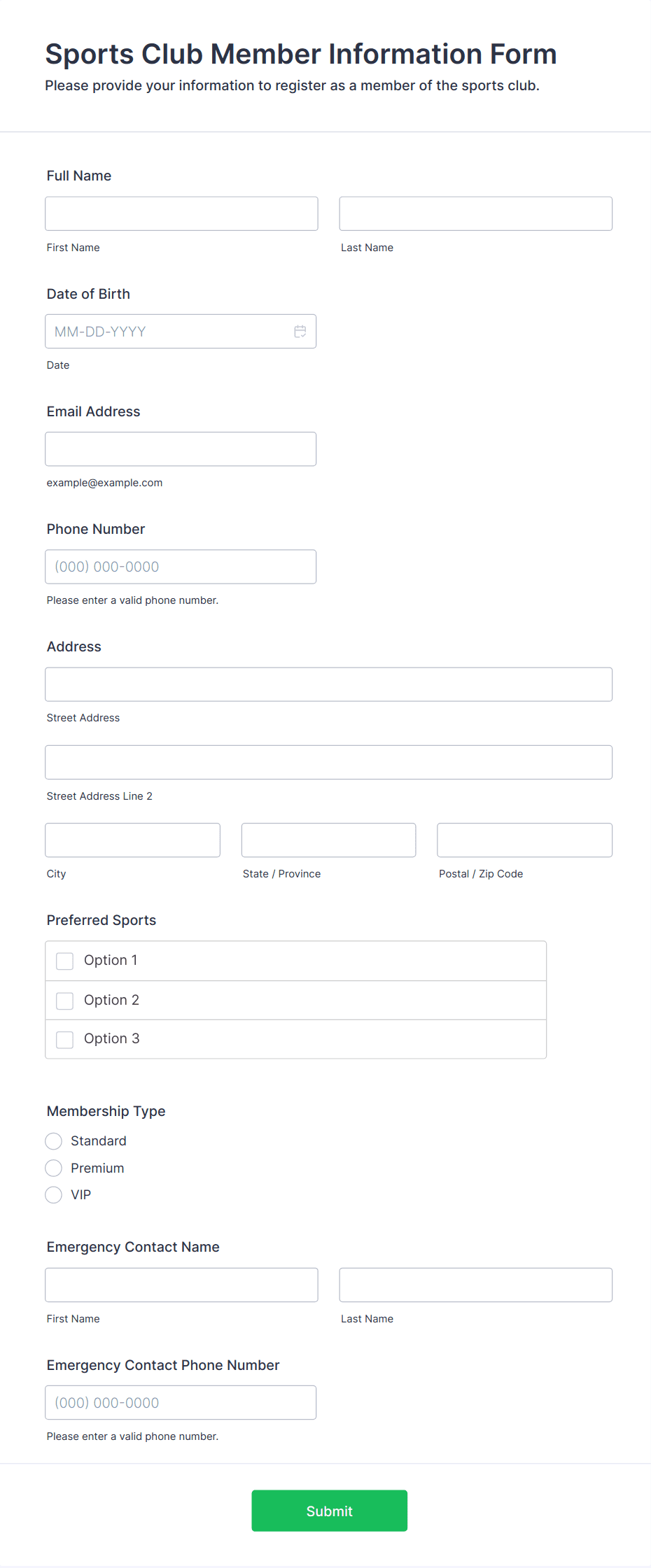651x1568 pixels.
Task: Open the Date of Birth calendar icon
Action: [x=300, y=332]
